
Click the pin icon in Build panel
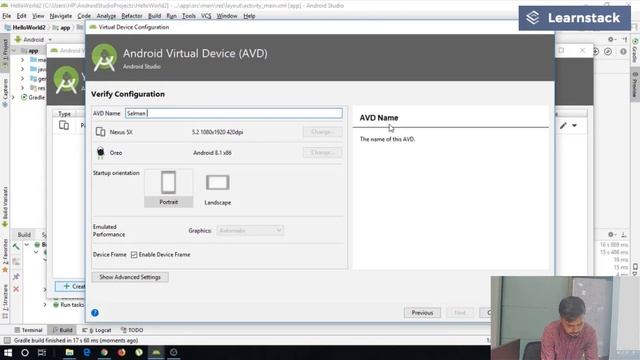coord(16,276)
